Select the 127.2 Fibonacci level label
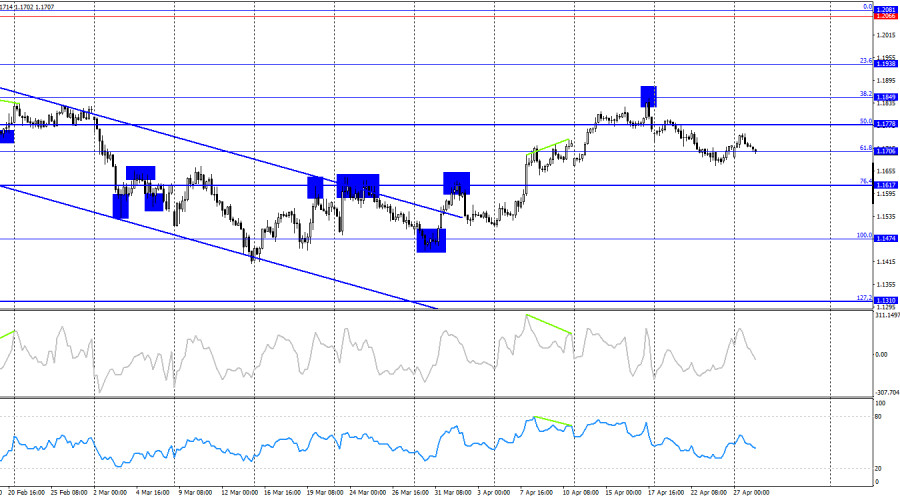 point(864,297)
